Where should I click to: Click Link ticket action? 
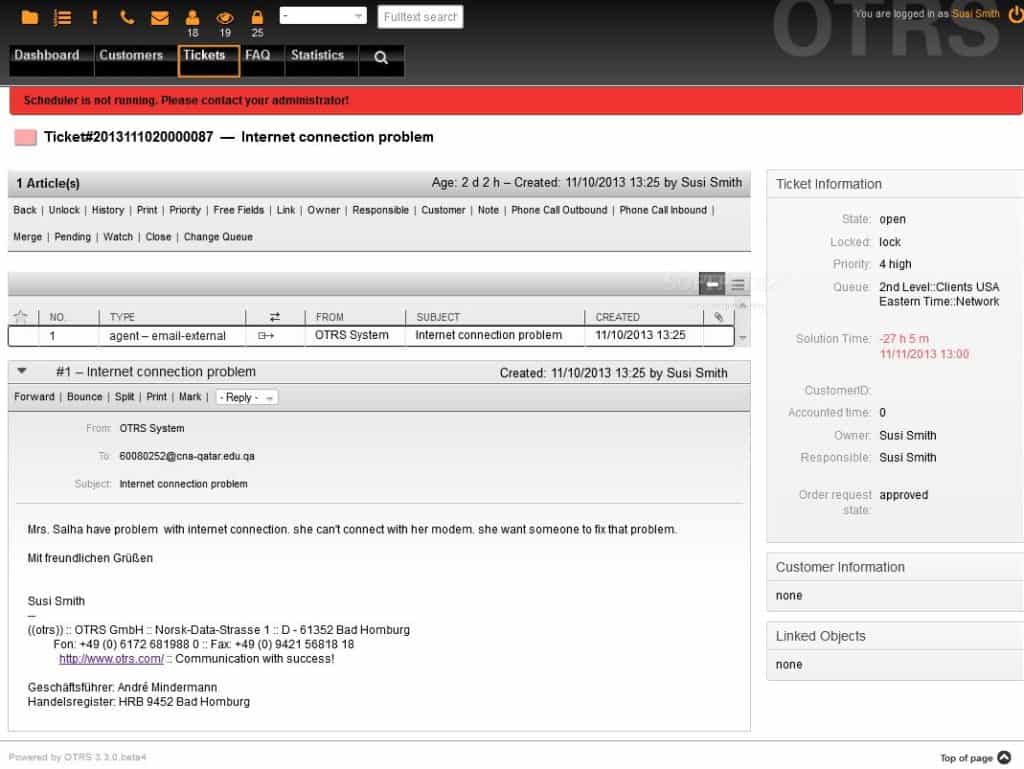(285, 210)
